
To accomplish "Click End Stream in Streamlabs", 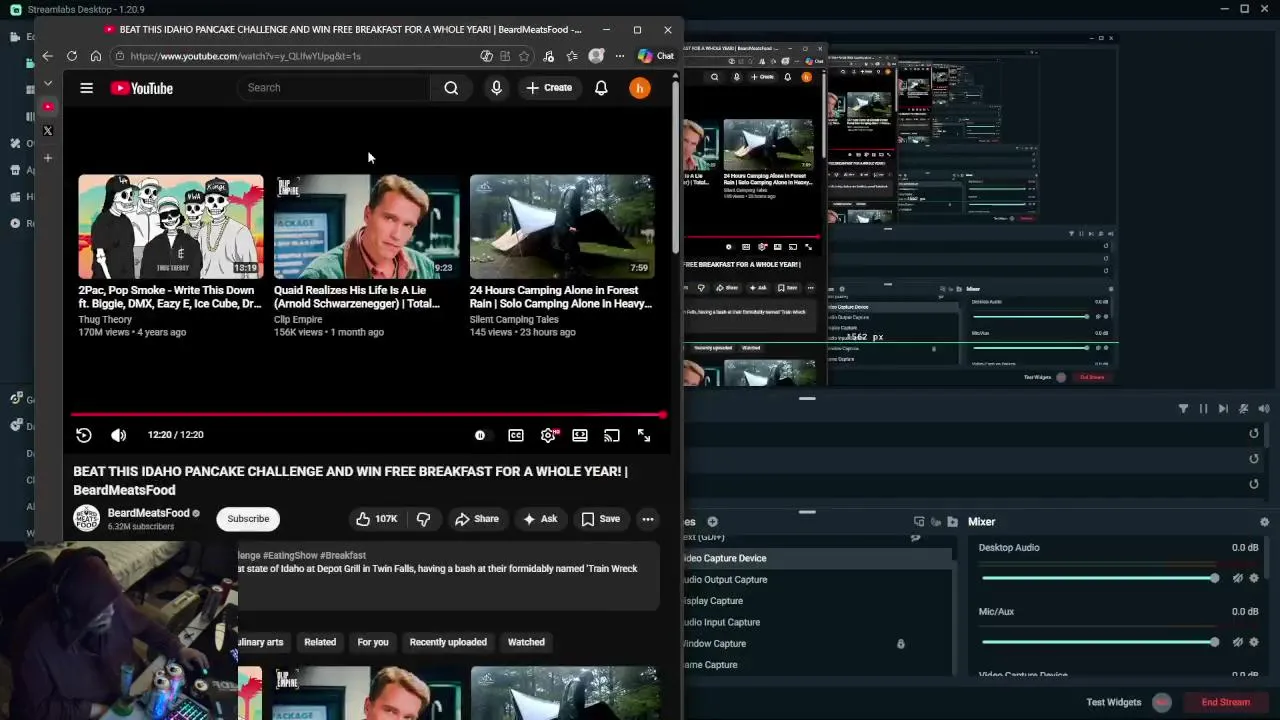I will (x=1225, y=702).
